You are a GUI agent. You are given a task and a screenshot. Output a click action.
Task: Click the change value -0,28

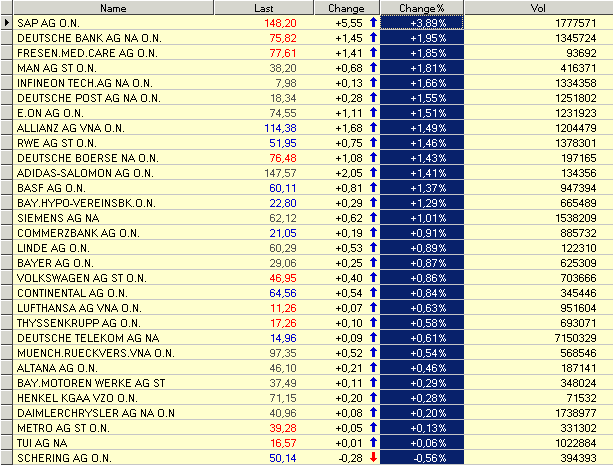[x=350, y=458]
